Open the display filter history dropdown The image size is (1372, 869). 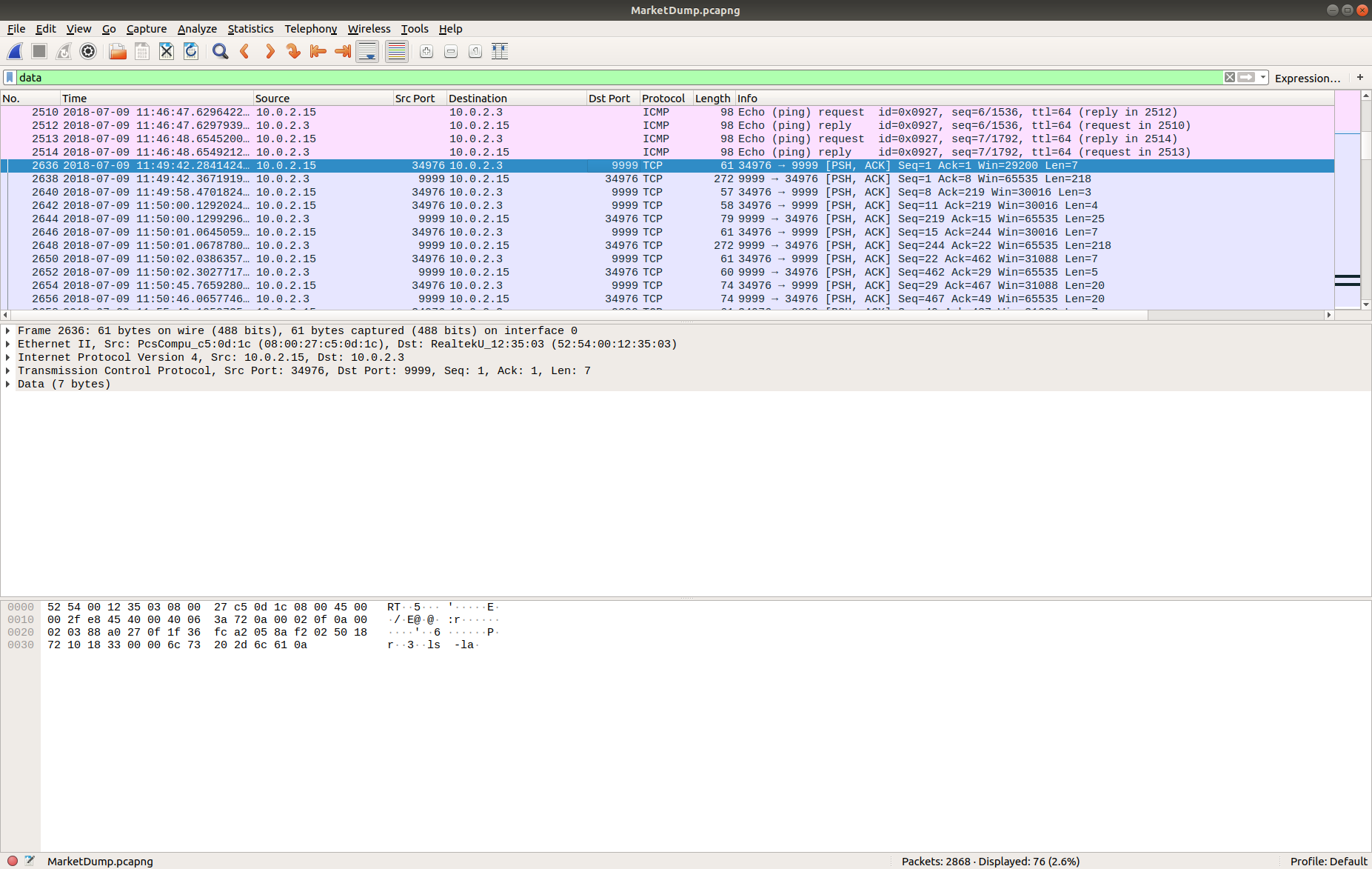click(x=1263, y=77)
